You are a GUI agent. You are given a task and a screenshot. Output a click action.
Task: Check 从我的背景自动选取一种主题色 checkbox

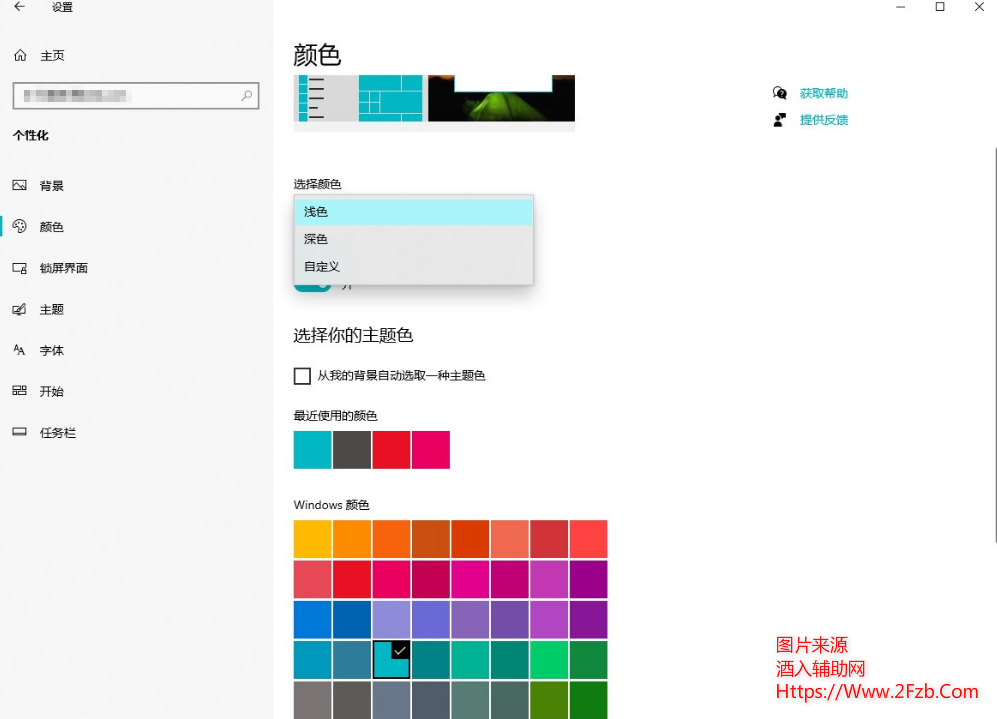[x=302, y=376]
